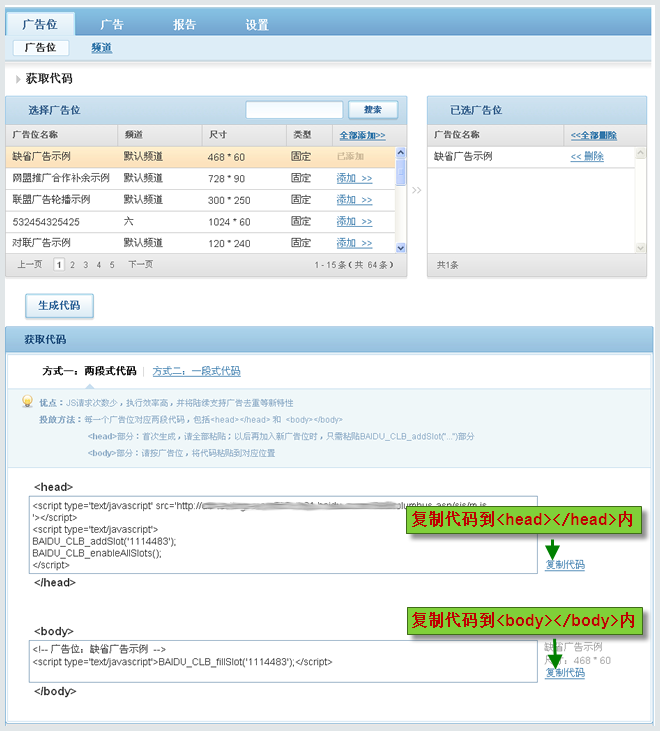Go to 上一页 in pagination
Image resolution: width=660 pixels, height=731 pixels.
[30, 264]
